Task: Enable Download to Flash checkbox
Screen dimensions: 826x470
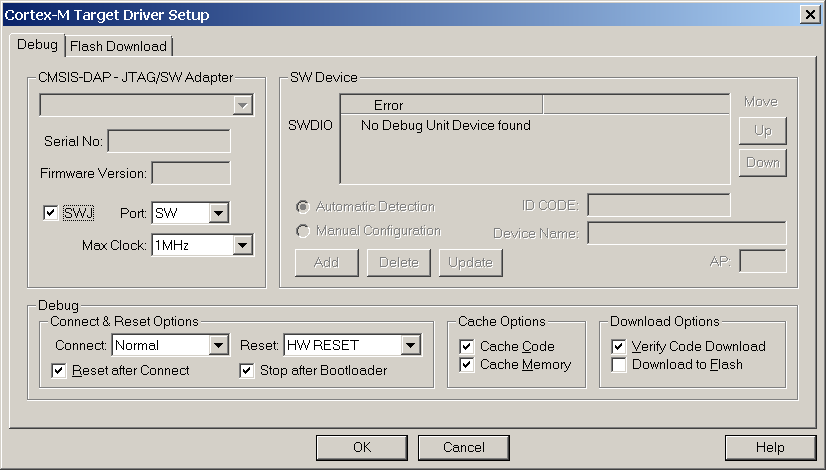Action: tap(619, 365)
